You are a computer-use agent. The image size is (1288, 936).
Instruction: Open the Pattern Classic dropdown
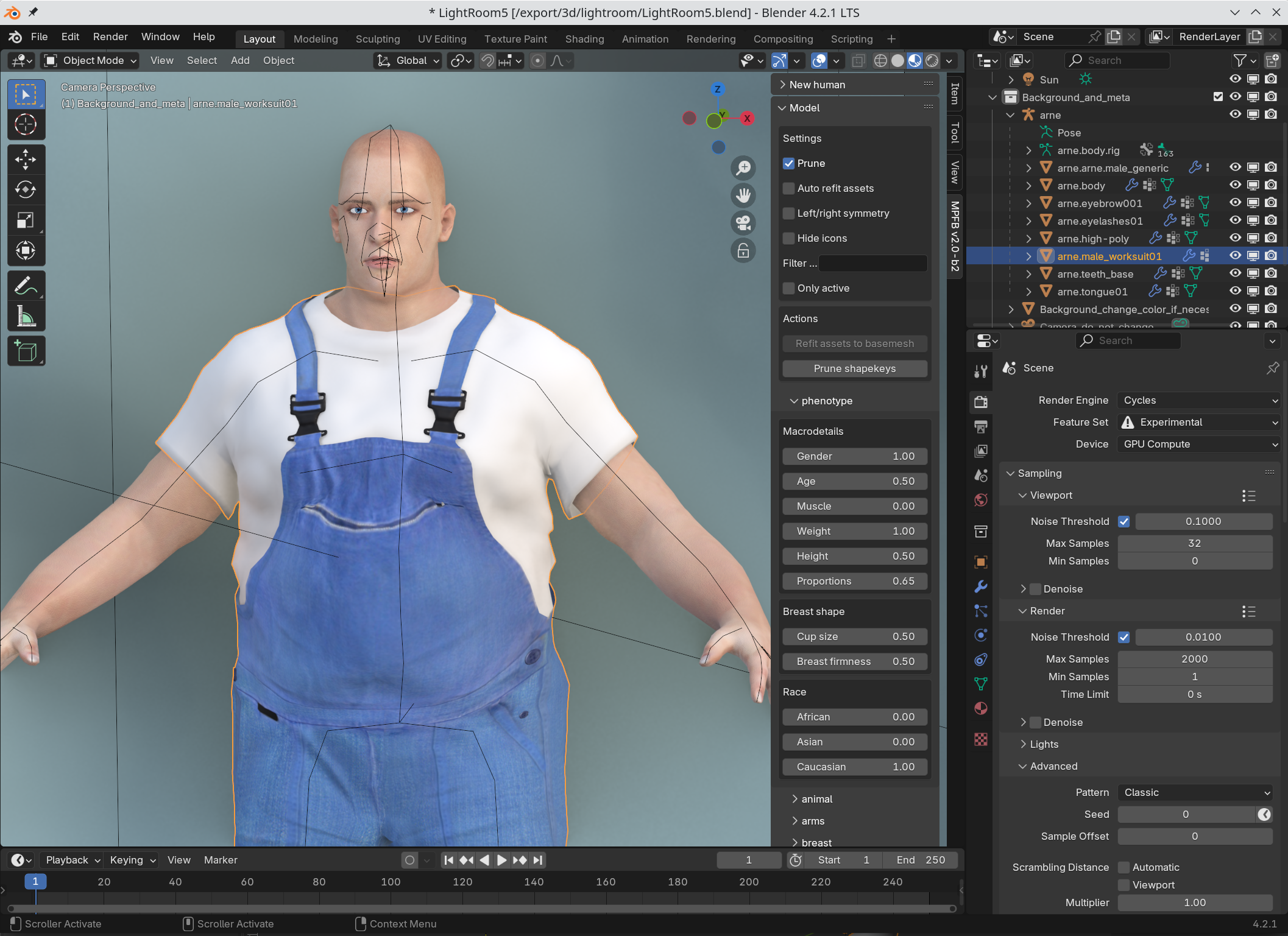pos(1195,792)
